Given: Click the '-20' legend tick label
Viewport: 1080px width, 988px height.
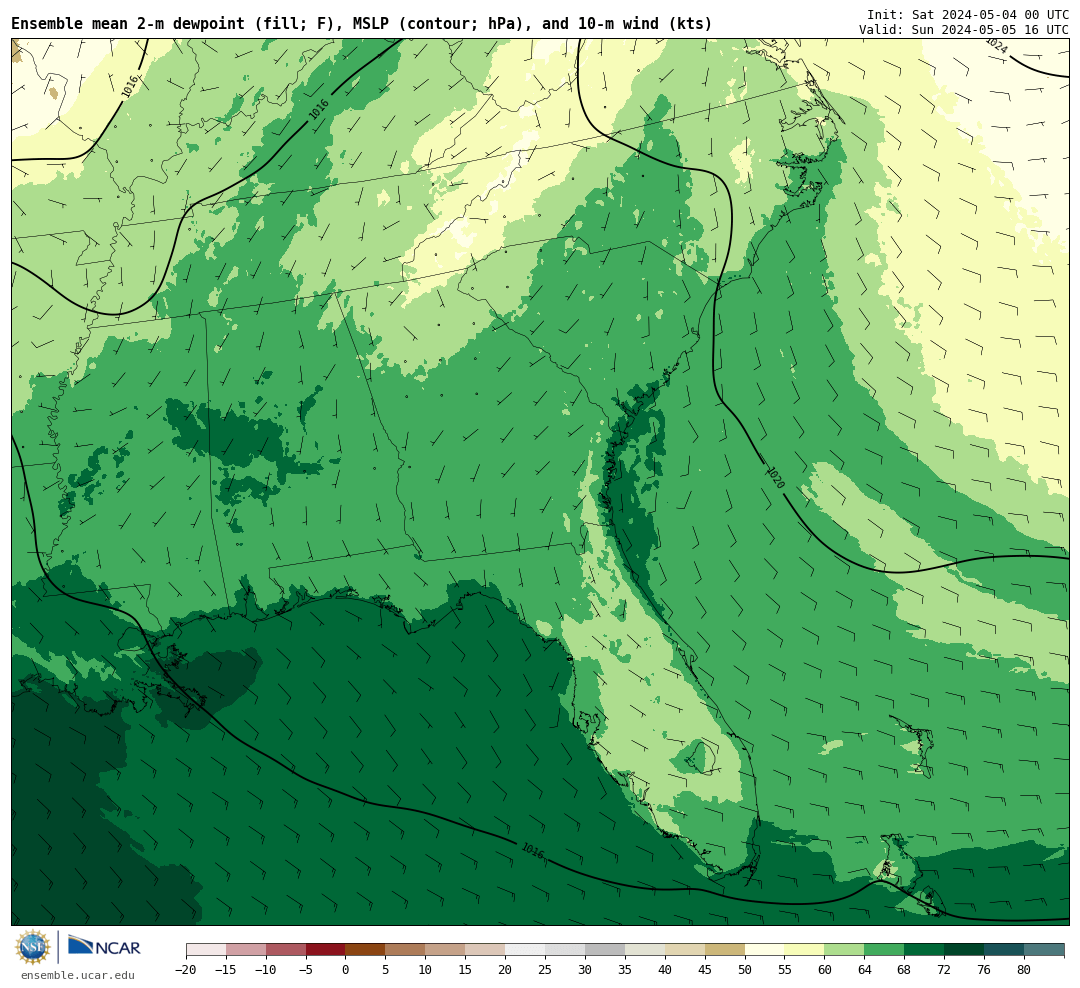Looking at the screenshot, I should click(186, 969).
